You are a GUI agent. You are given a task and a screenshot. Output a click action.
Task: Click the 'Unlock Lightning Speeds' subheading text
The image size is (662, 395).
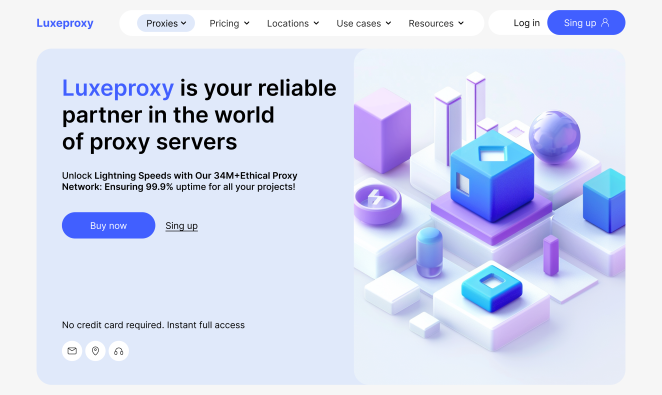179,181
